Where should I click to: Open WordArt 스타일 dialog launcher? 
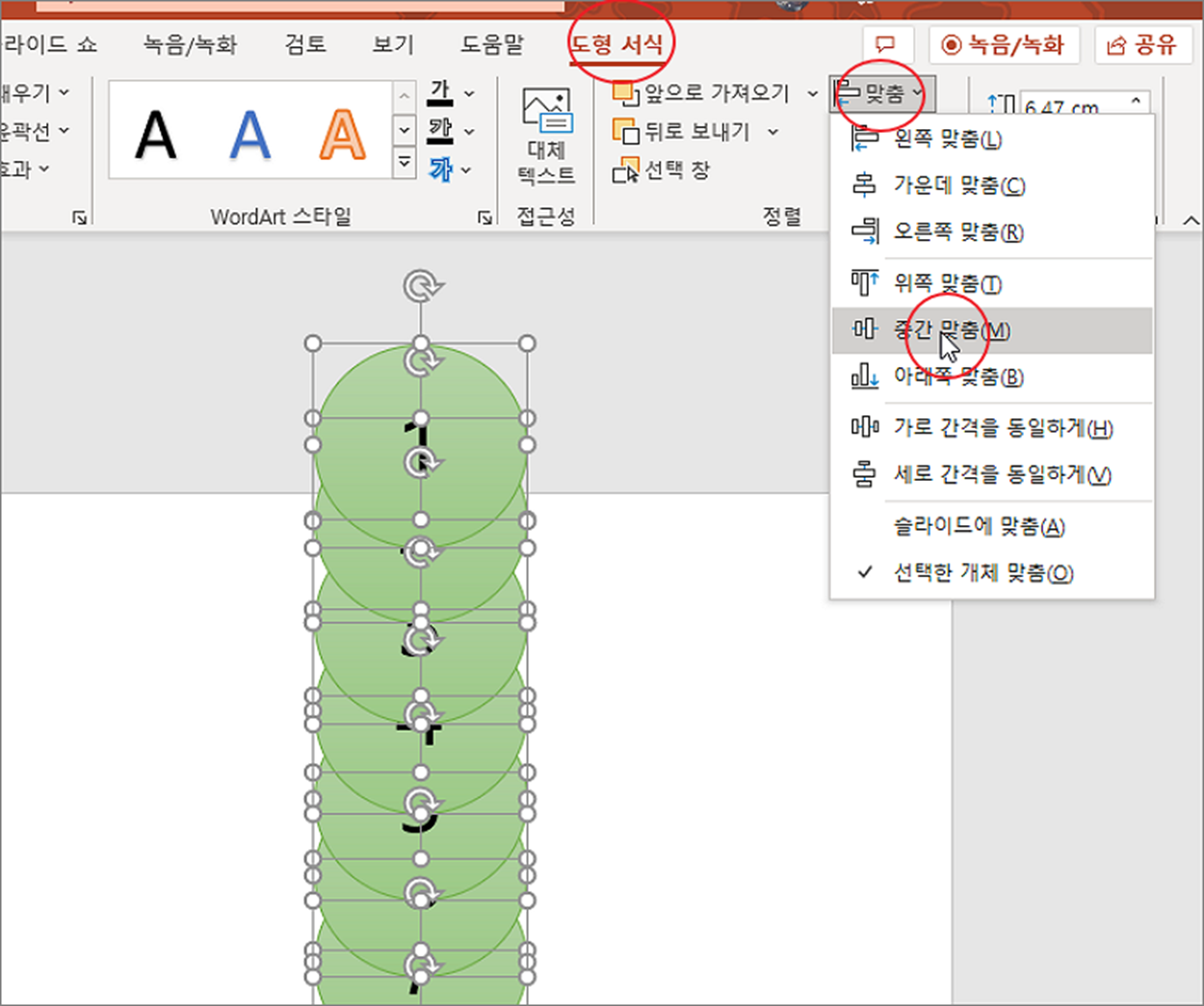484,219
